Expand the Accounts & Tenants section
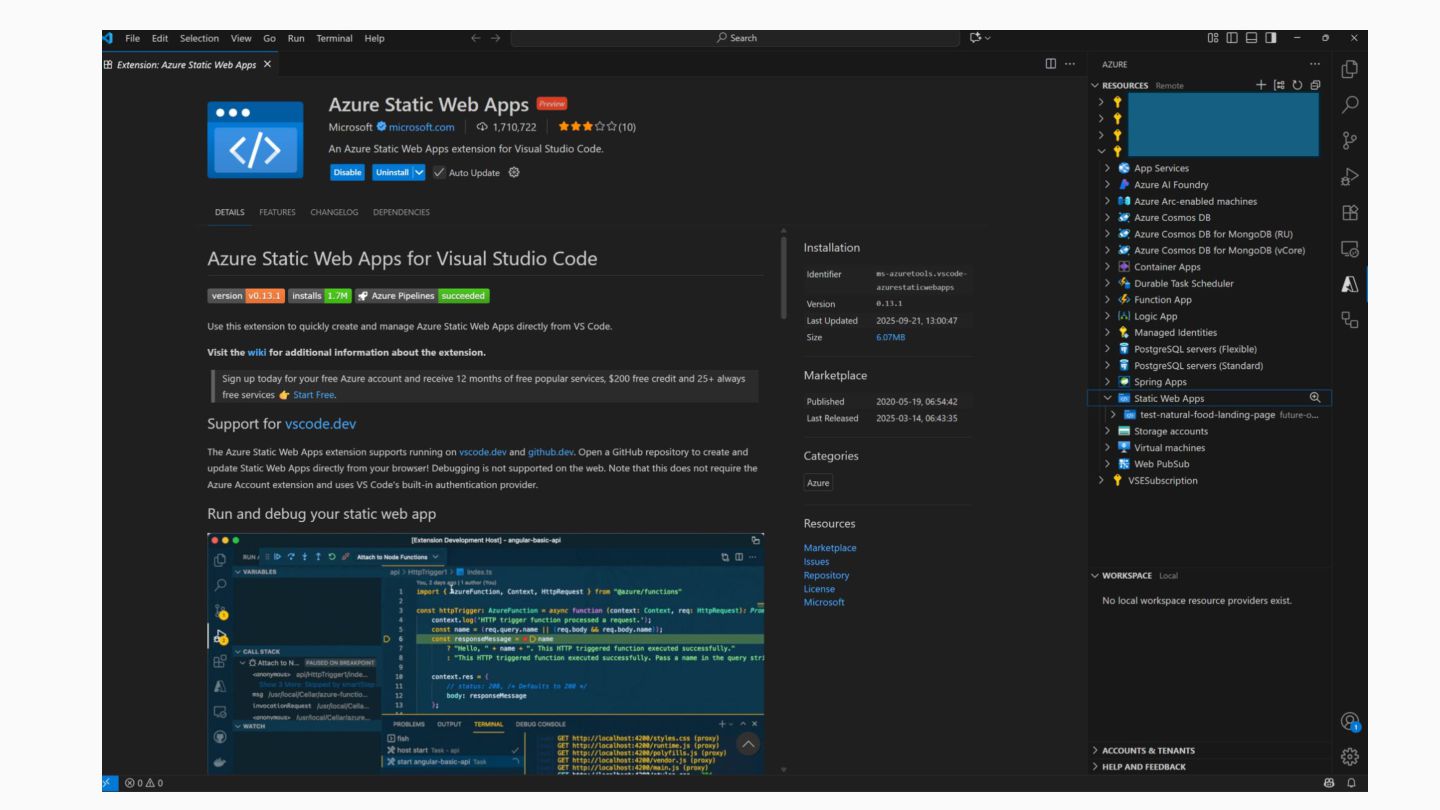 pyautogui.click(x=1148, y=750)
